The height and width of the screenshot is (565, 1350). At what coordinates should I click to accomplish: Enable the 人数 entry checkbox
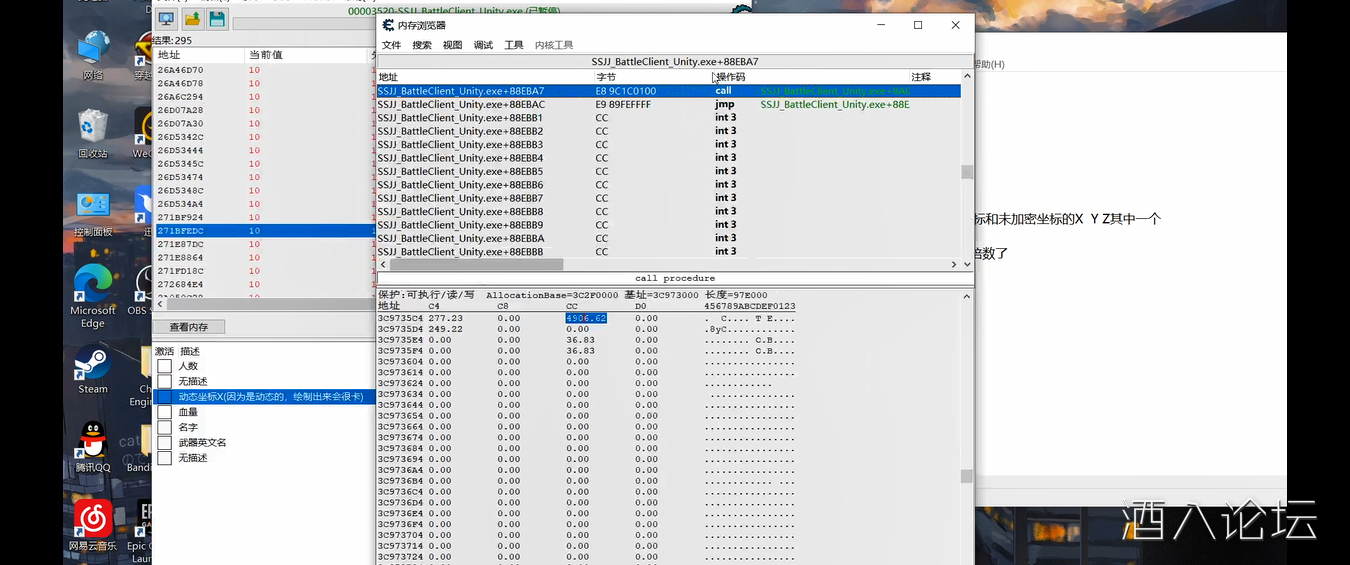point(164,366)
